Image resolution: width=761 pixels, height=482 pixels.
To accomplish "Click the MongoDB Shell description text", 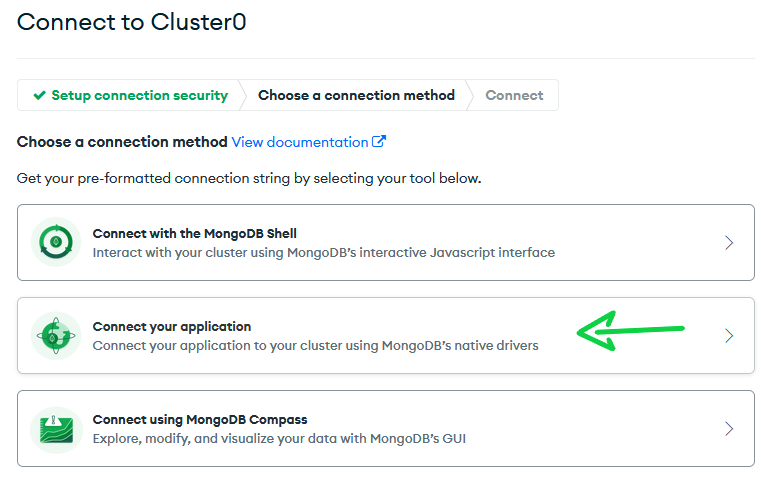I will tap(324, 252).
